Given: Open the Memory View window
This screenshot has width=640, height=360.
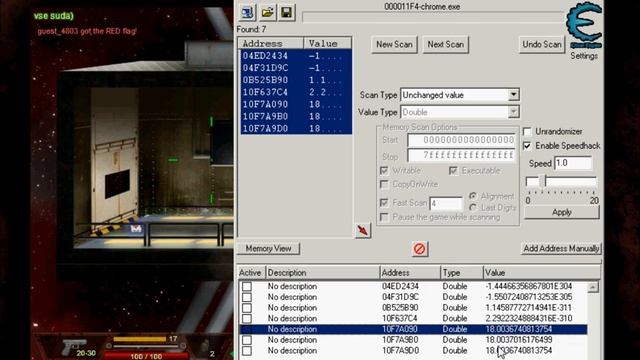Looking at the screenshot, I should (269, 249).
